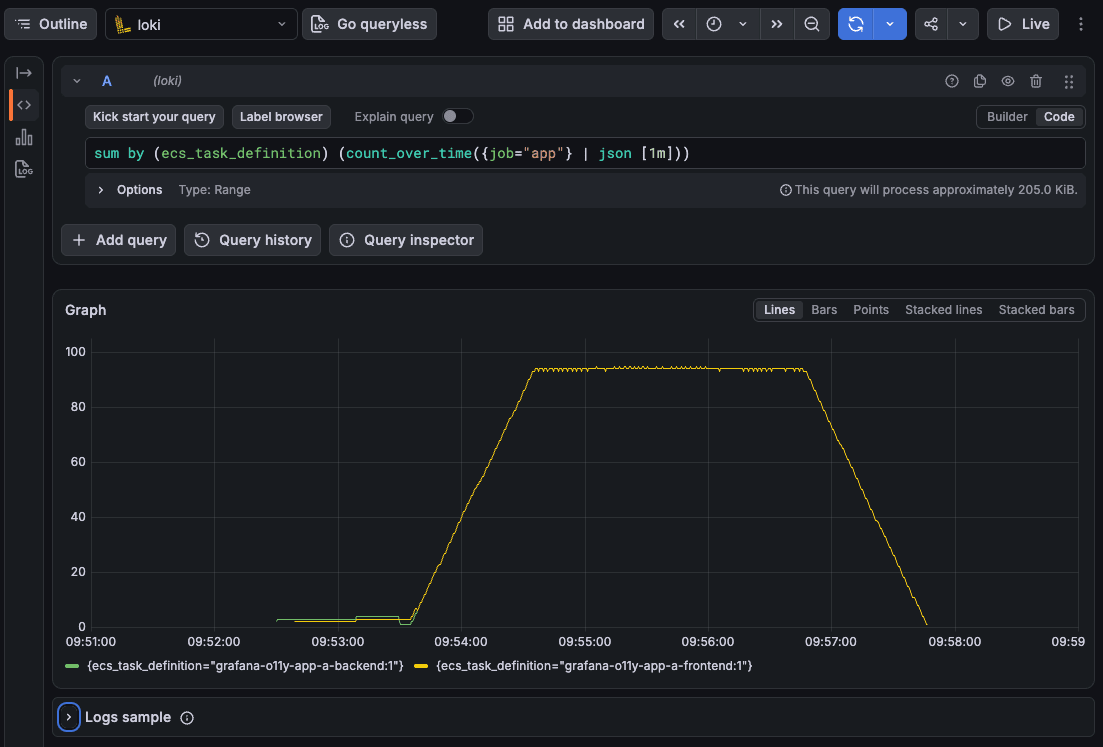The image size is (1103, 747).
Task: Click 09:55:00 axis label
Action: coord(585,641)
